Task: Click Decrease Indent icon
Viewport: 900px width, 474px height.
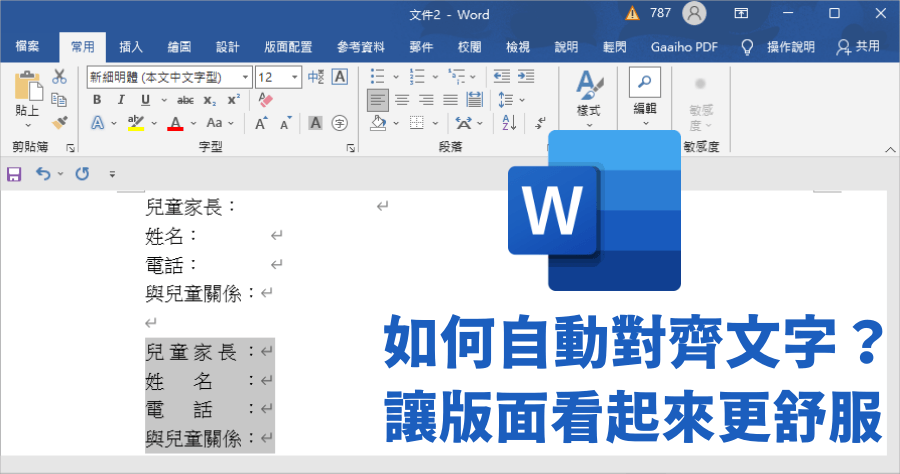Action: [x=502, y=76]
